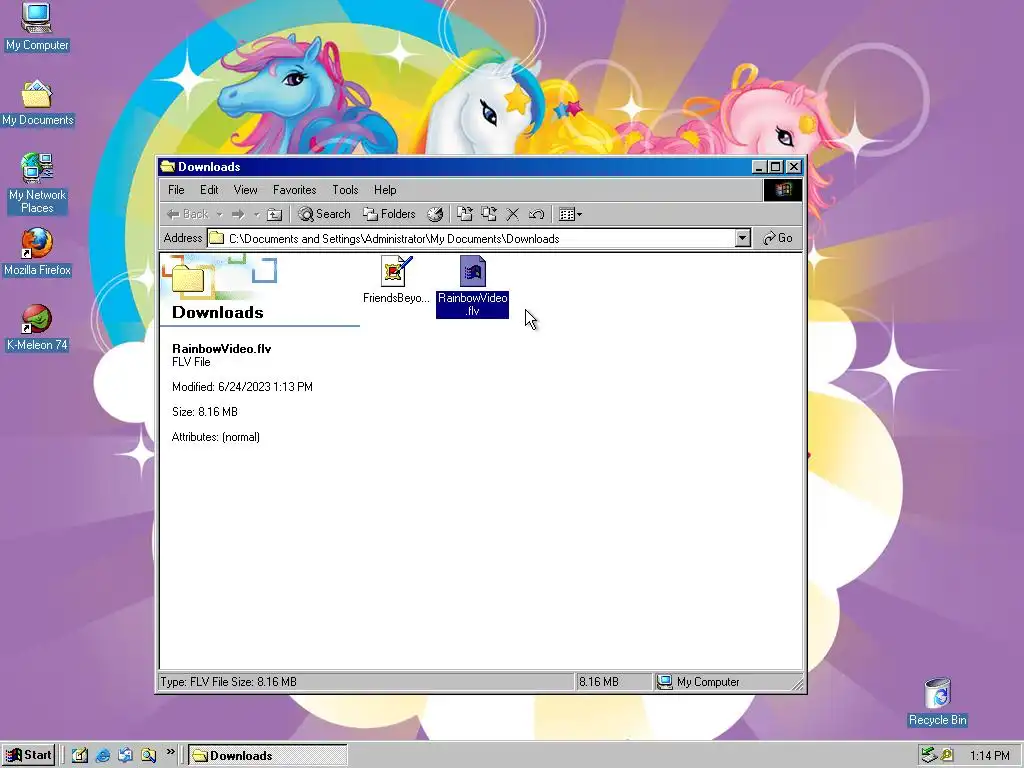Click the Start button
The width and height of the screenshot is (1024, 768).
pyautogui.click(x=29, y=756)
